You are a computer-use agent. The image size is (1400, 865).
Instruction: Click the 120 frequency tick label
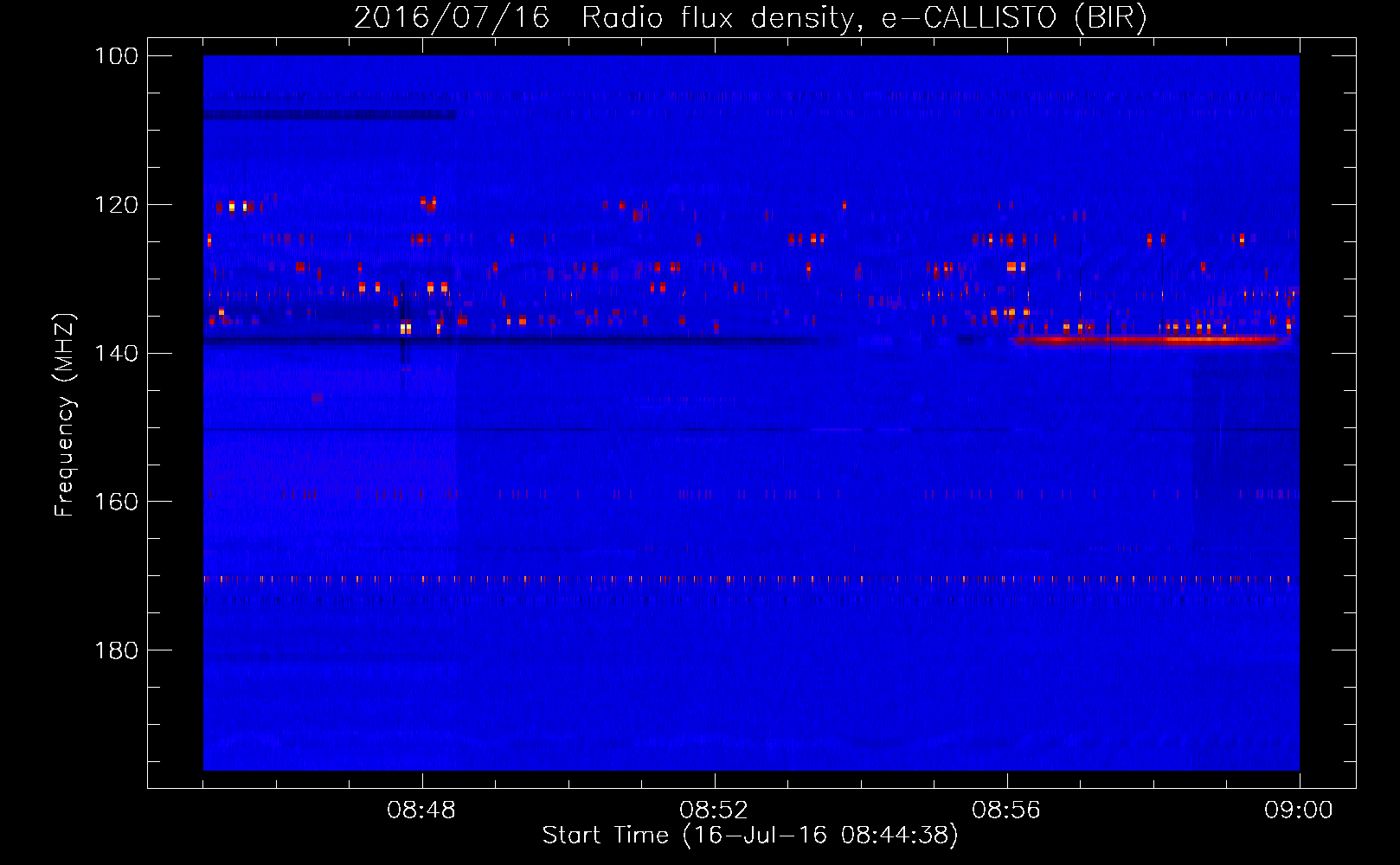point(116,205)
